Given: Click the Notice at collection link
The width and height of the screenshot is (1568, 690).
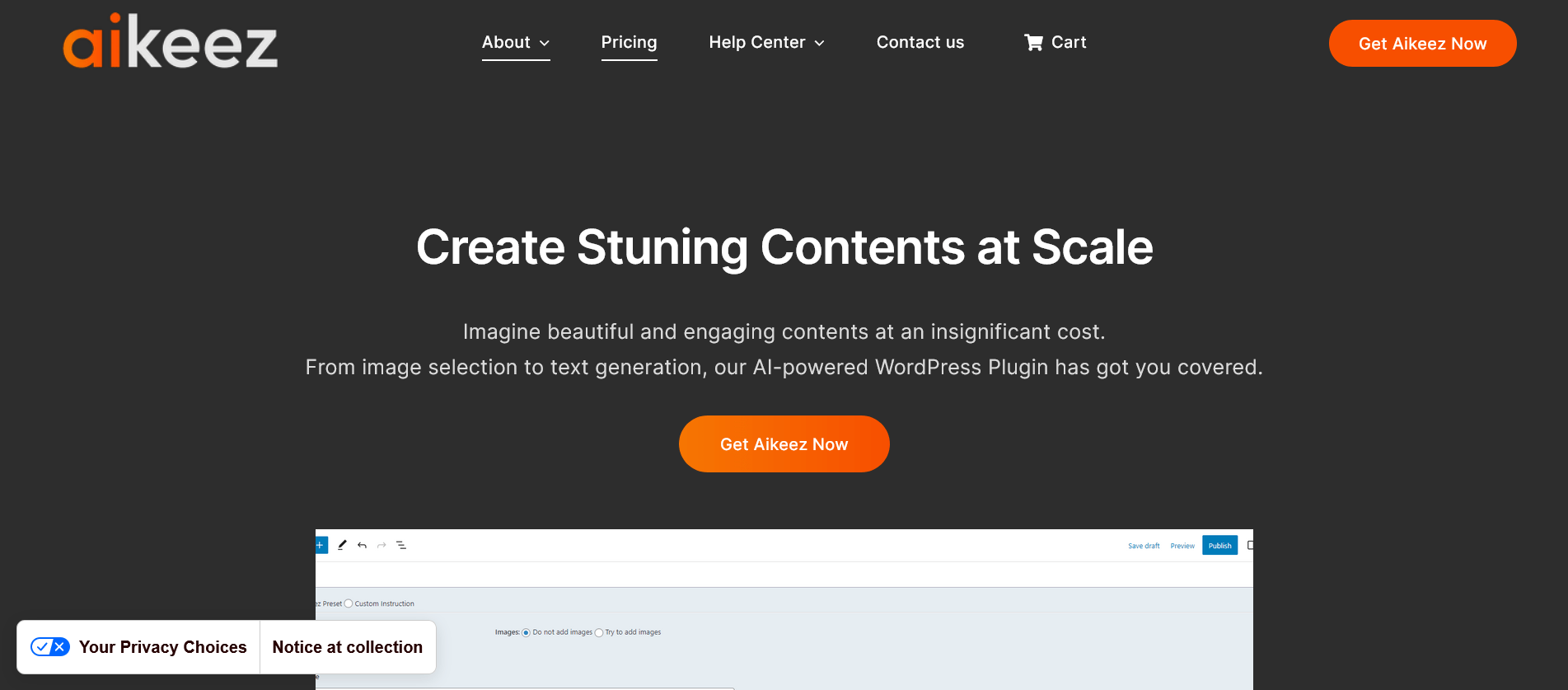Looking at the screenshot, I should (347, 647).
